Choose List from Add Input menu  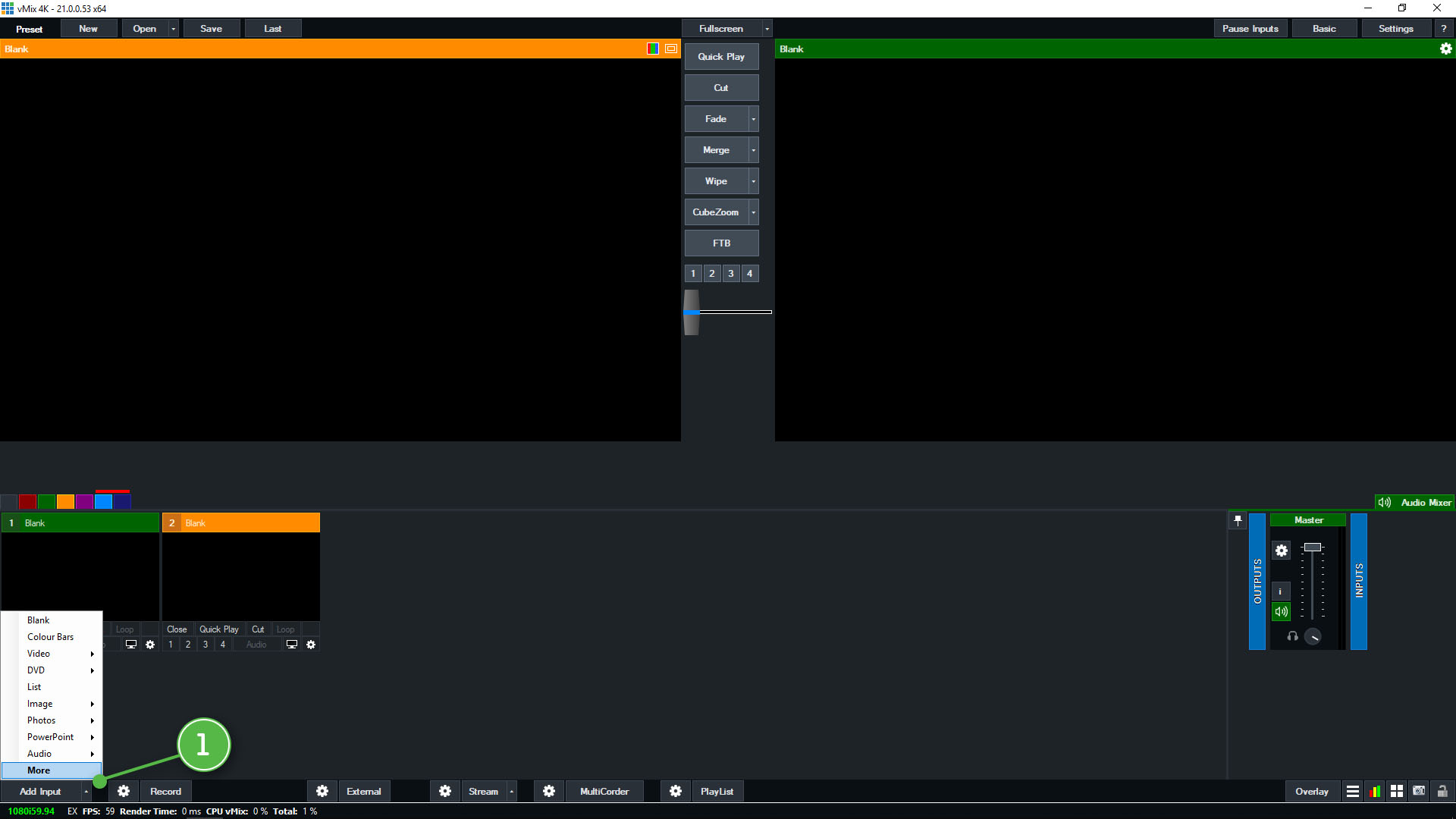(52, 687)
